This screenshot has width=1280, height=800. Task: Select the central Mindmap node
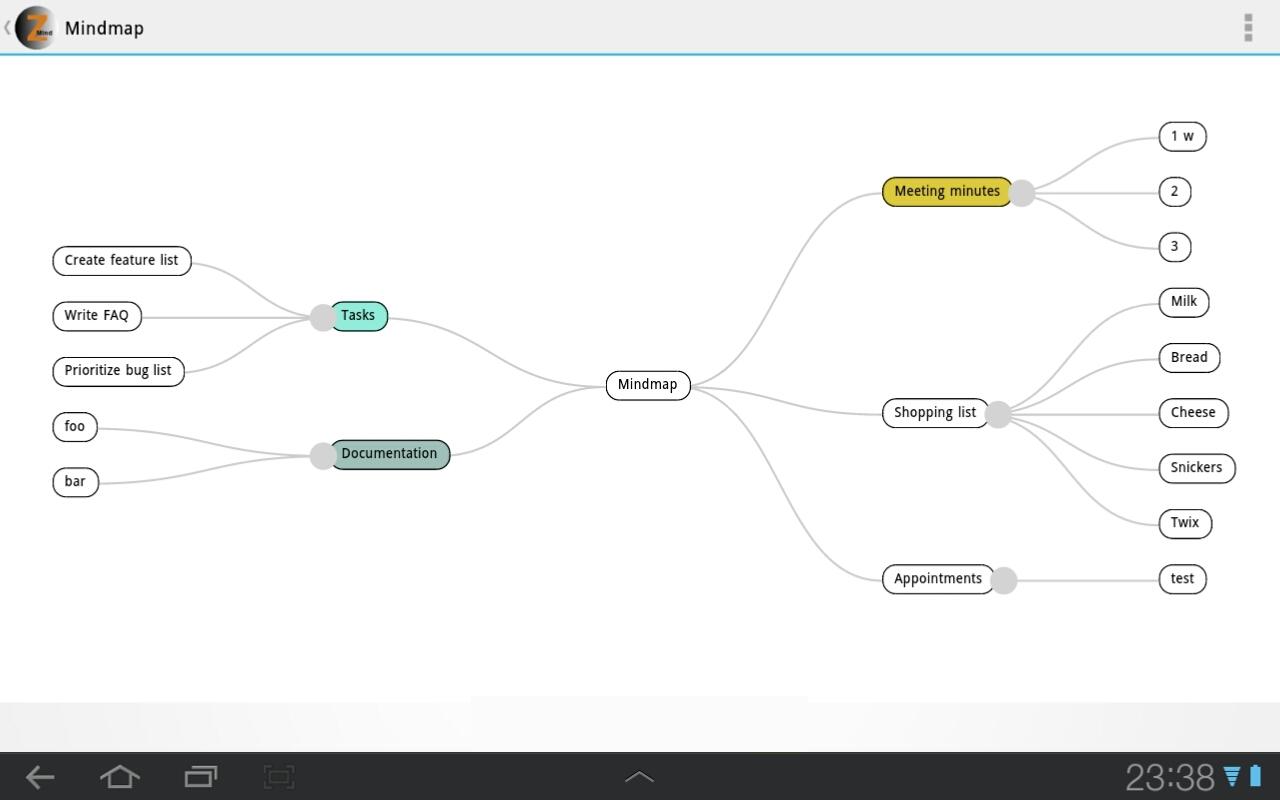click(648, 385)
